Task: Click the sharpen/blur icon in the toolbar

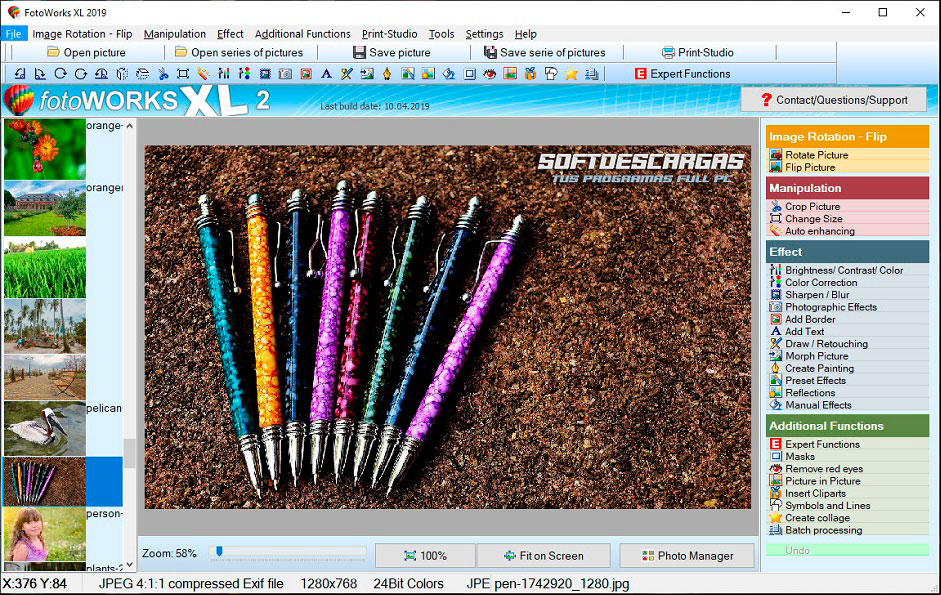Action: (x=265, y=74)
